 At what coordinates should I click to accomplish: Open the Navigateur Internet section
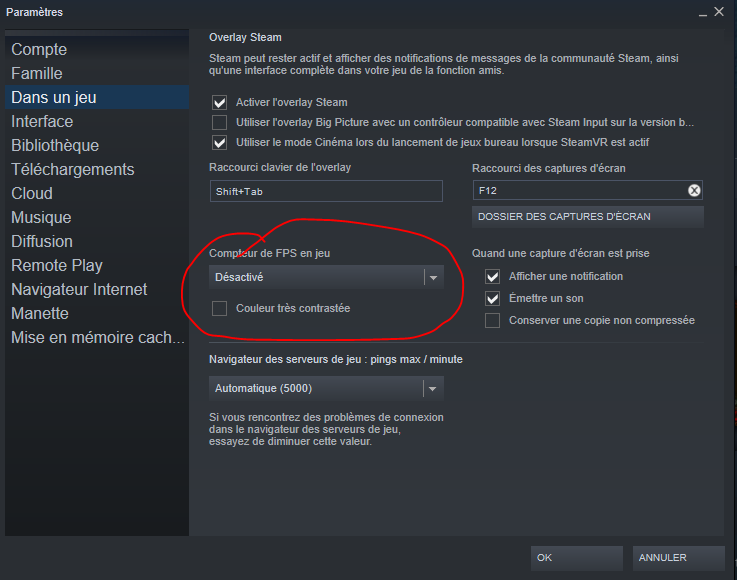[x=97, y=289]
